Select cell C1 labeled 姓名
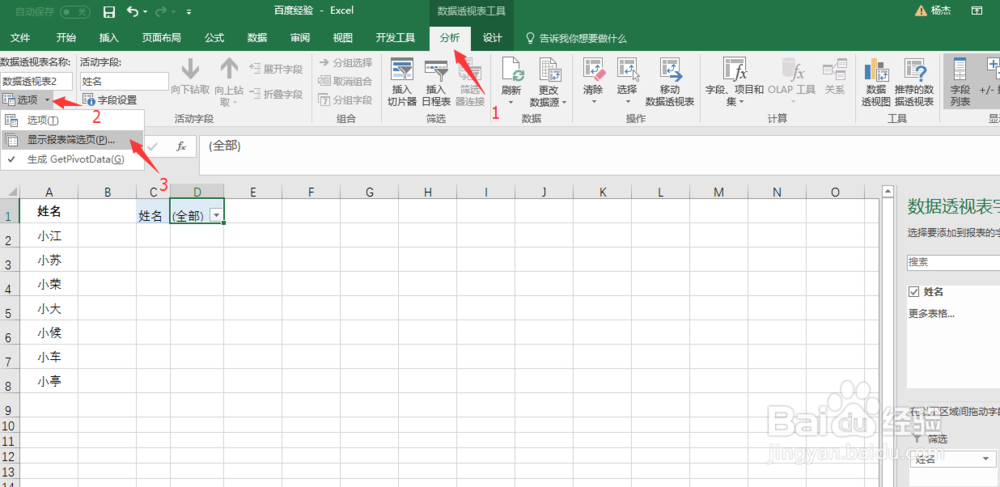Image resolution: width=1000 pixels, height=487 pixels. [x=153, y=211]
